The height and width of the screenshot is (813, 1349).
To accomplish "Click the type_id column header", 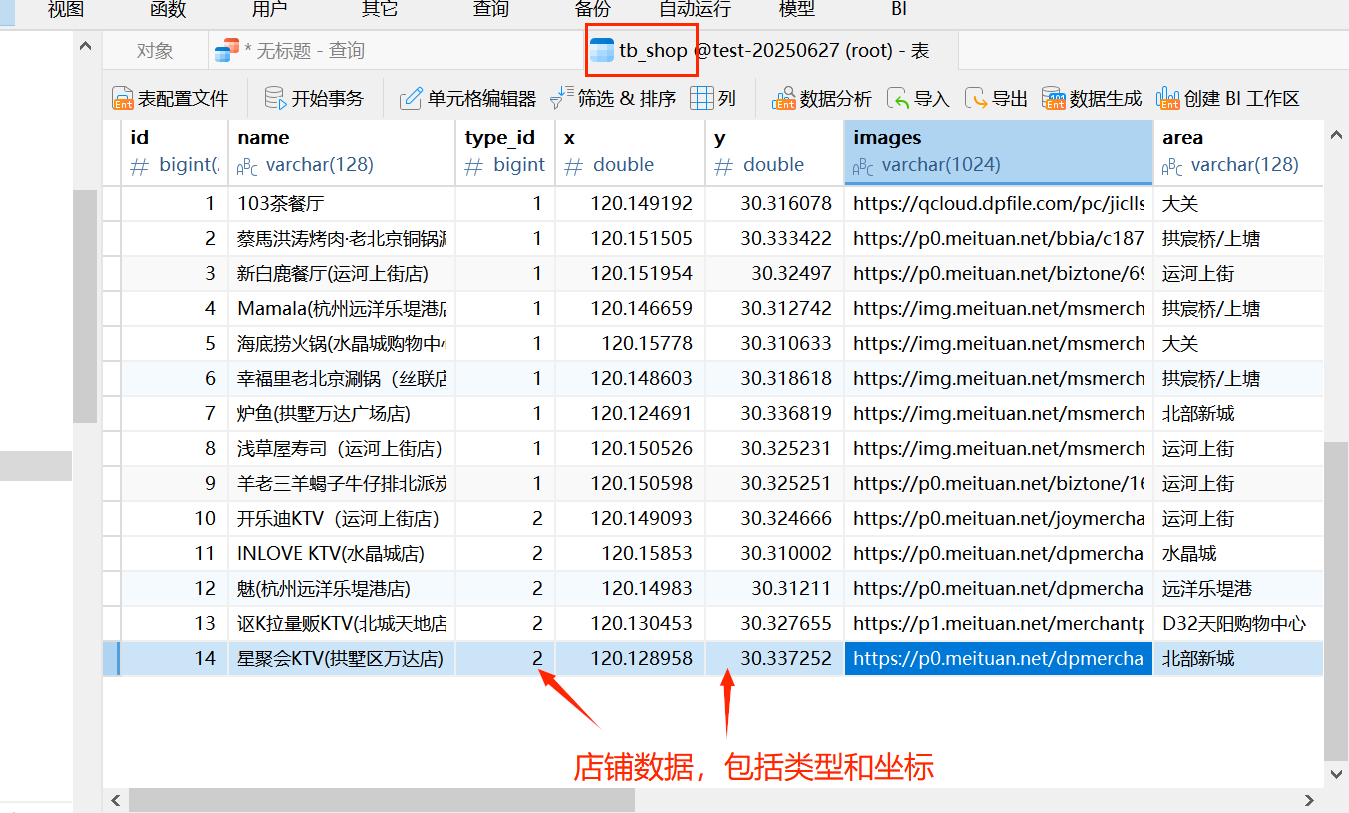I will pyautogui.click(x=505, y=151).
